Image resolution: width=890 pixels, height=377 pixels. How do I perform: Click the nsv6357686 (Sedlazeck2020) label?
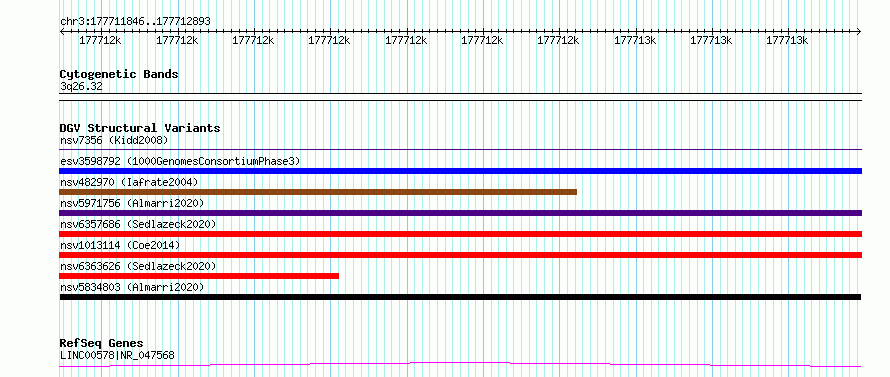(138, 224)
